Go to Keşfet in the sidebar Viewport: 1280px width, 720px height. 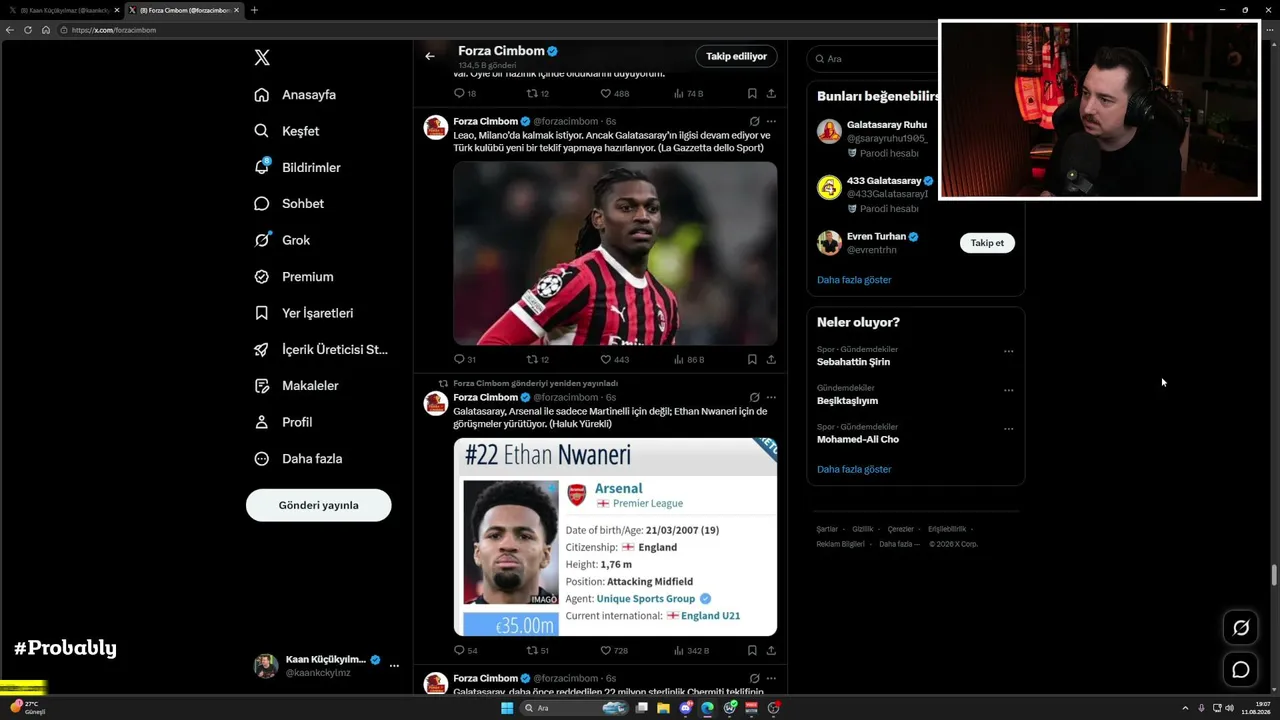point(287,131)
